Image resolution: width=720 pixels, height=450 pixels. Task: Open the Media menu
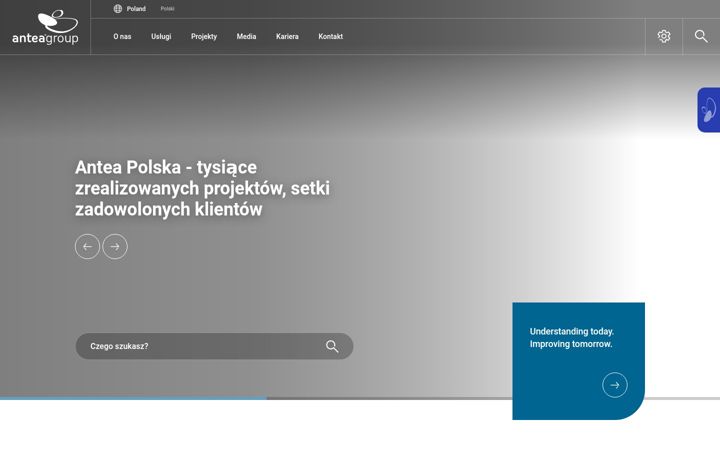[x=246, y=36]
